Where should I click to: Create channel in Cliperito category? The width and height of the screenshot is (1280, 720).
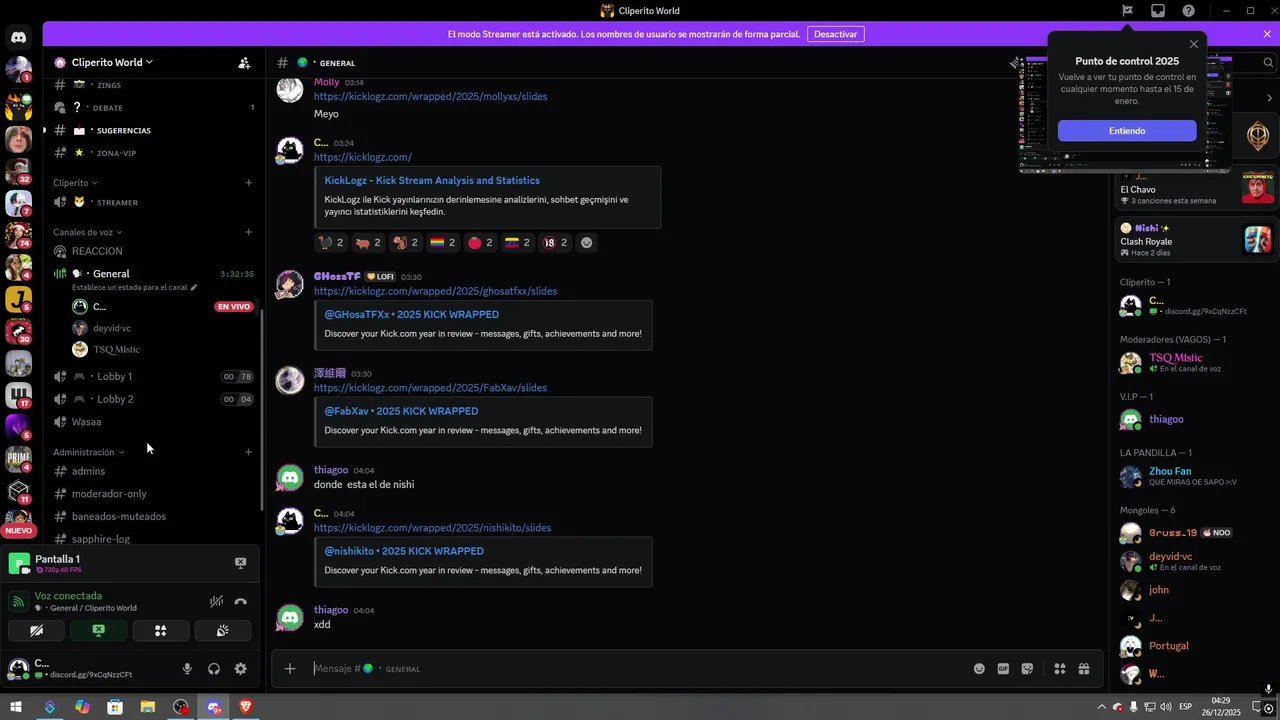[248, 183]
